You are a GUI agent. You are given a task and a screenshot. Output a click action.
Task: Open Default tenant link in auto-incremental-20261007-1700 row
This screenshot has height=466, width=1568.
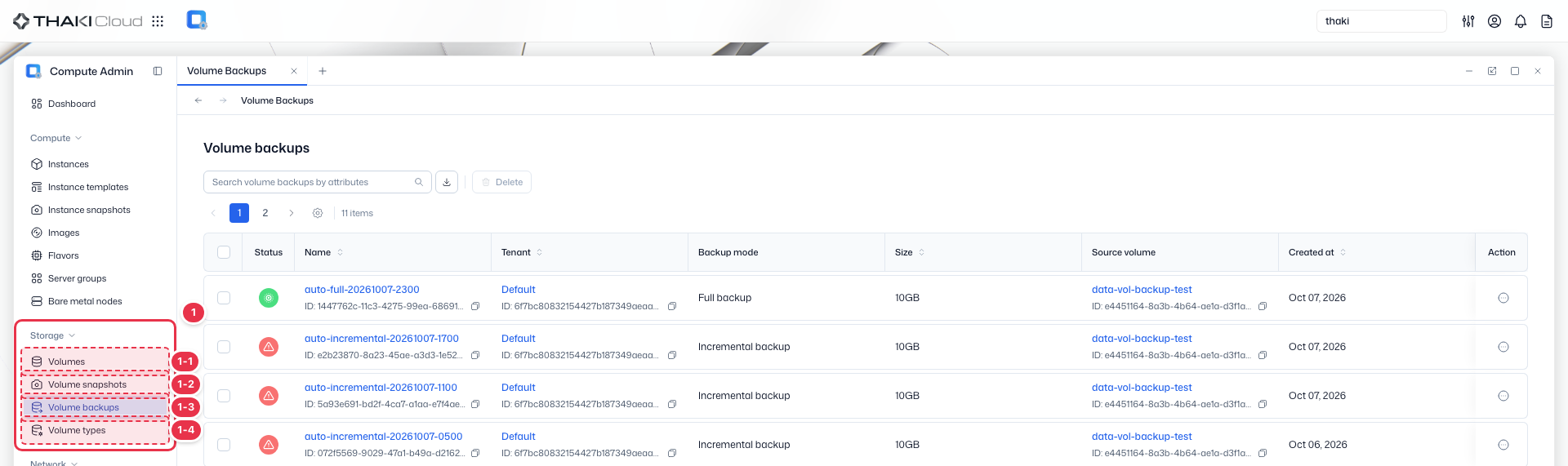519,339
